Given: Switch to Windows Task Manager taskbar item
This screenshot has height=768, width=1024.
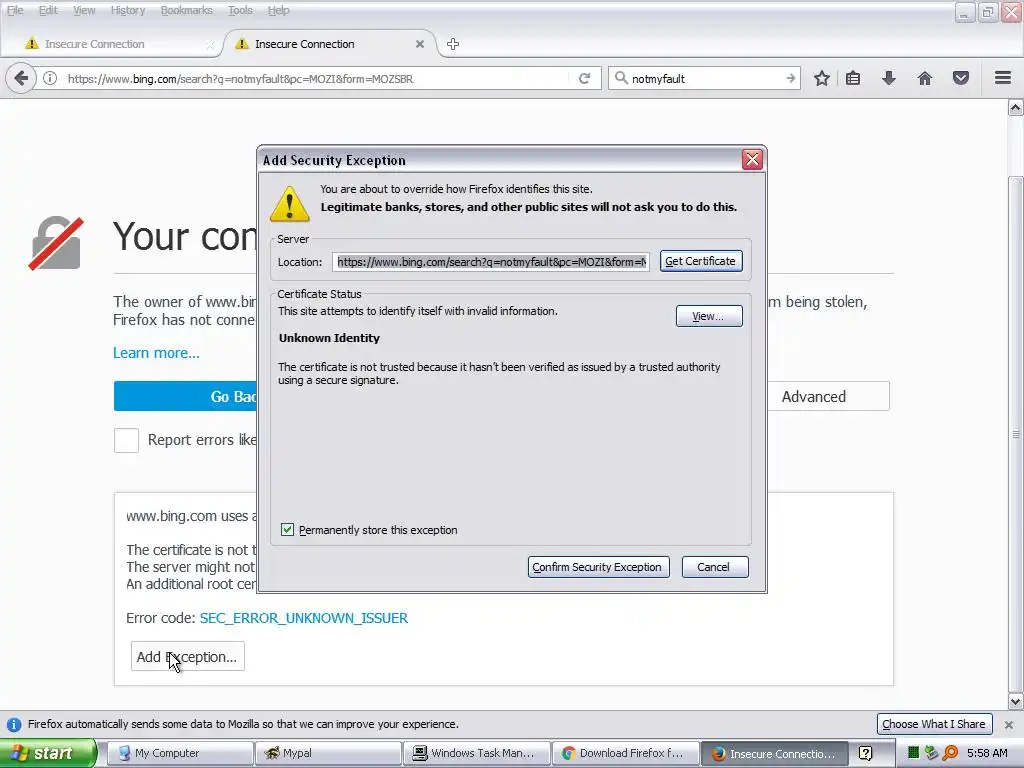Looking at the screenshot, I should [476, 753].
